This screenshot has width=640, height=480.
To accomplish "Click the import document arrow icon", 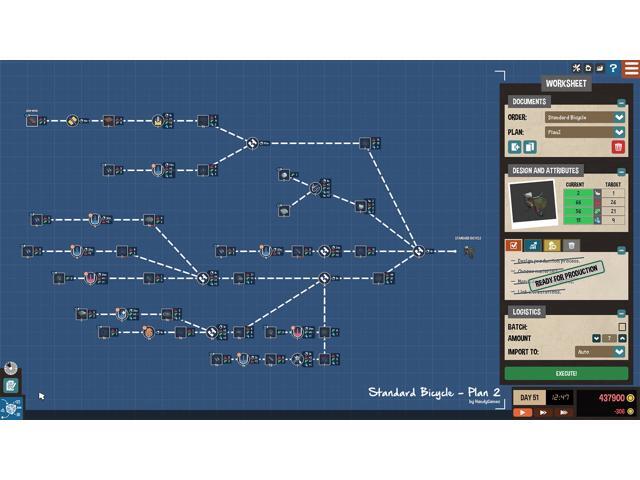I will point(515,147).
